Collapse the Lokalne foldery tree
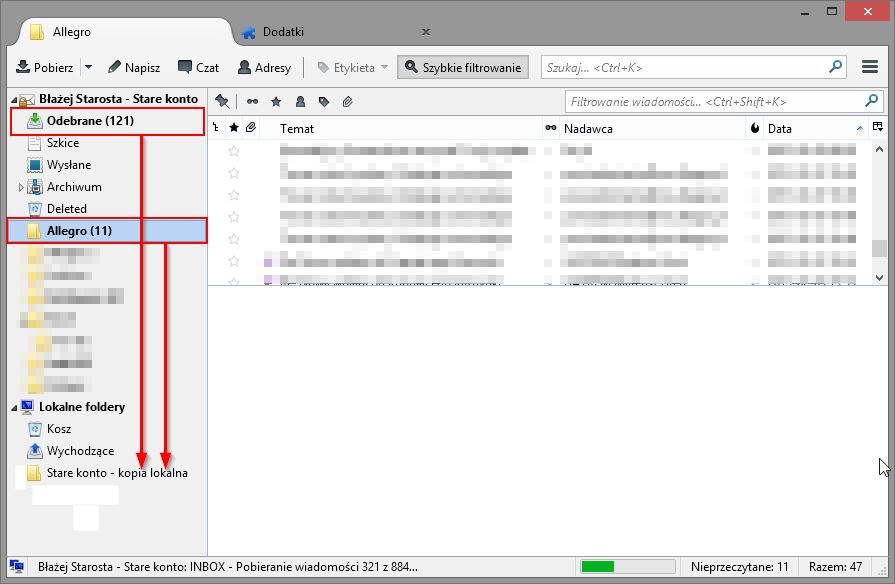 (x=14, y=407)
